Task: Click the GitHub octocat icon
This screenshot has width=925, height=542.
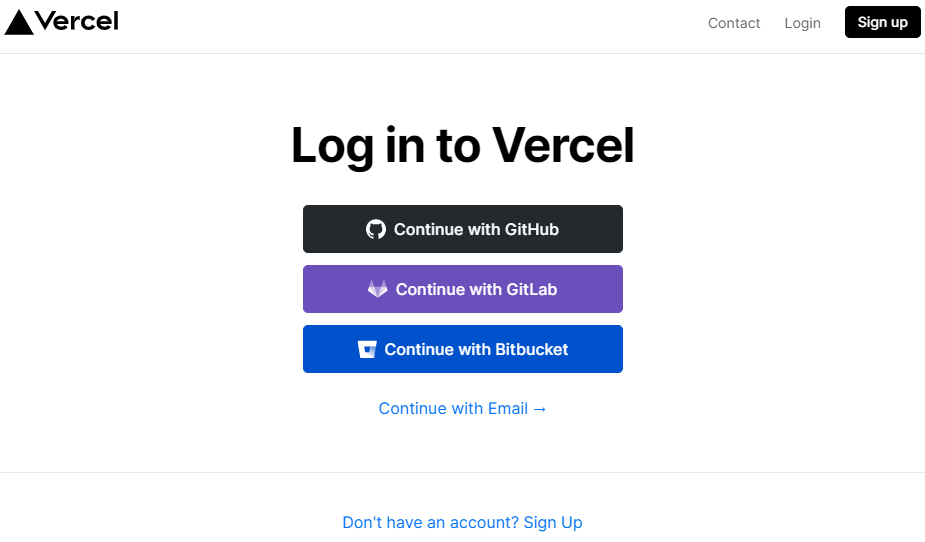Action: [376, 229]
